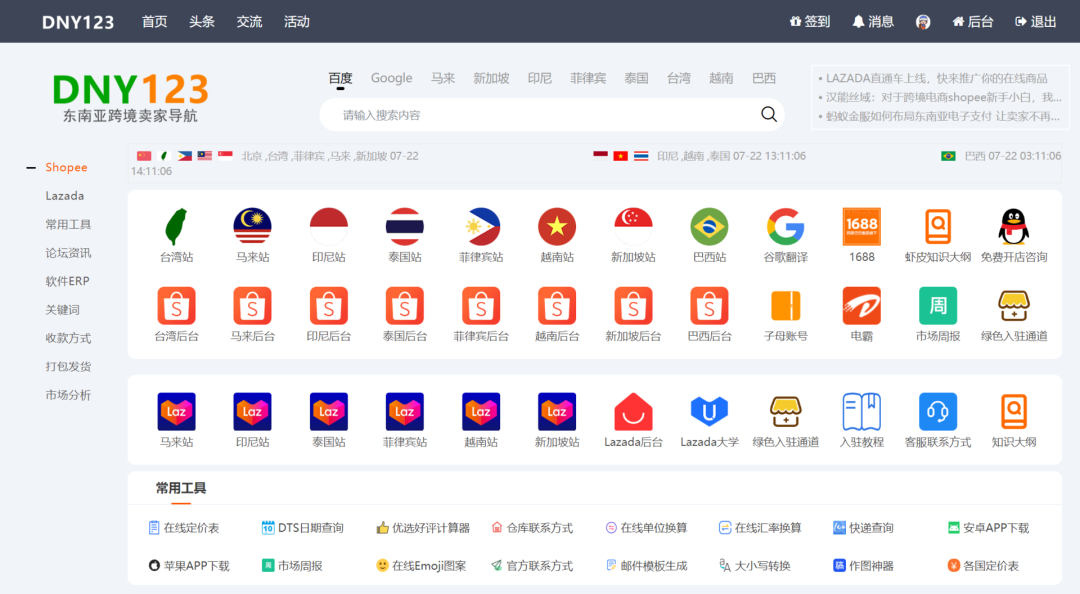Image resolution: width=1080 pixels, height=594 pixels.
Task: Open the 马来站 Malaysia flag icon under Shopee
Action: [252, 227]
